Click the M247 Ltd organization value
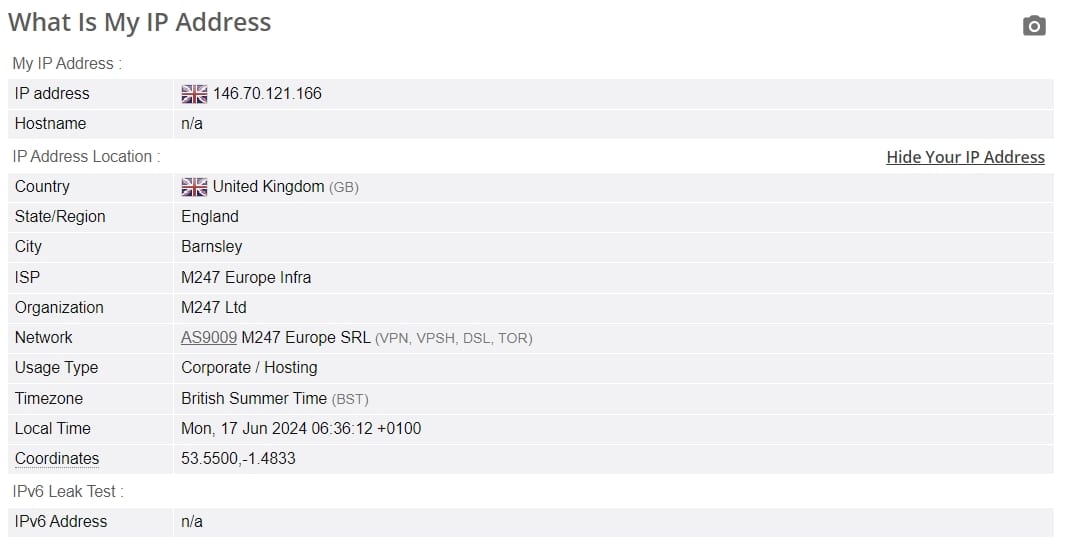 pos(214,308)
